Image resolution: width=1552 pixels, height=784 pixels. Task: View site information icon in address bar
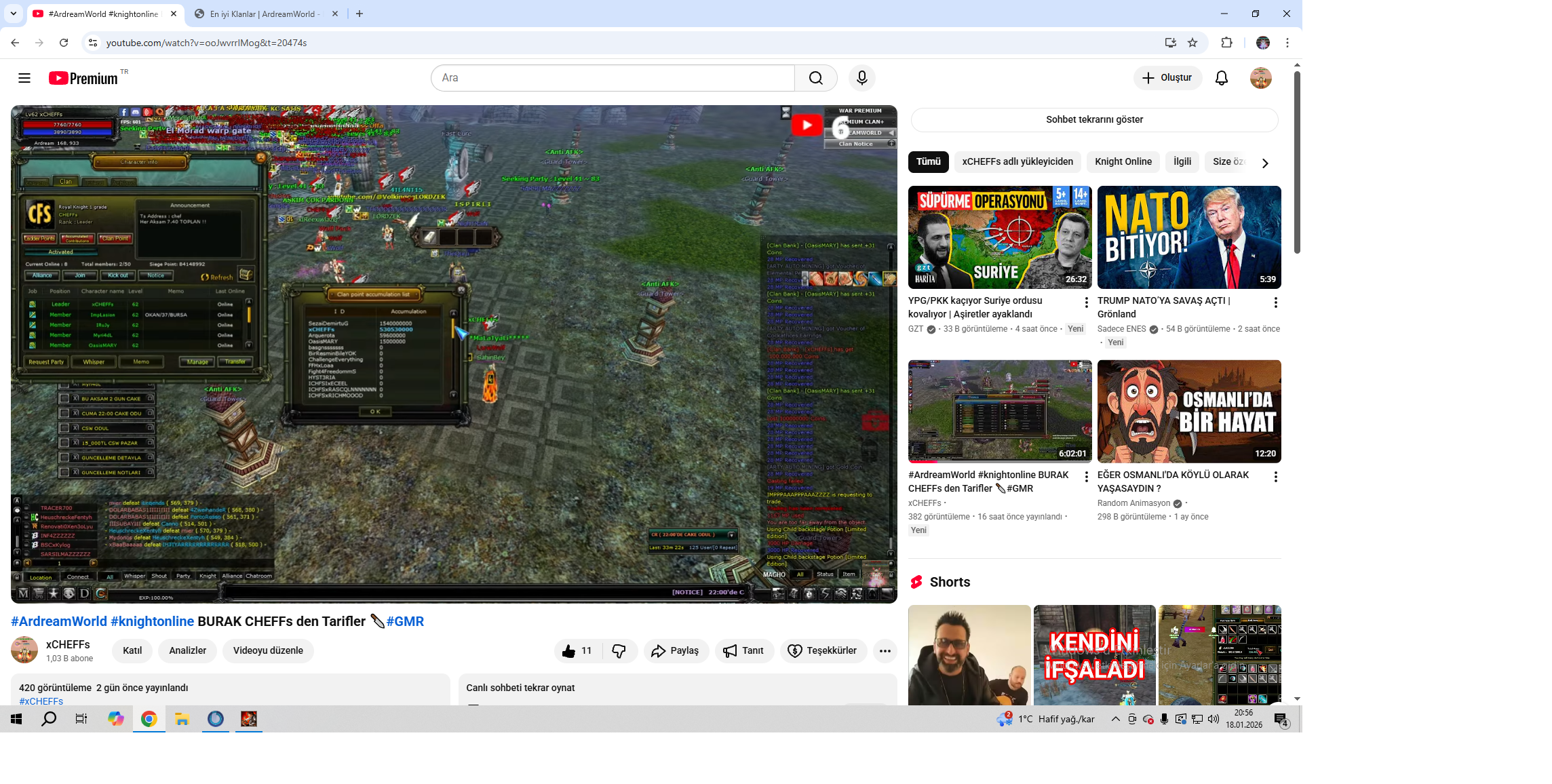[x=93, y=43]
